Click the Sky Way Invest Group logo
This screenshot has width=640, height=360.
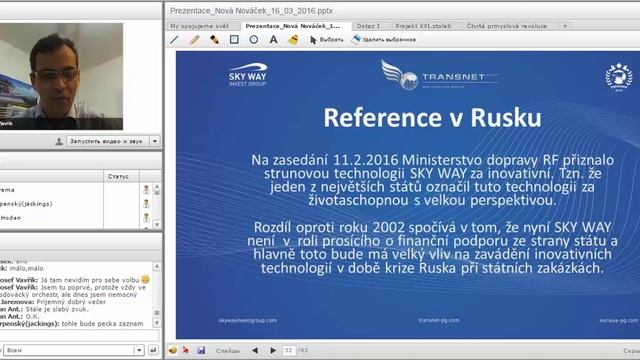click(247, 74)
